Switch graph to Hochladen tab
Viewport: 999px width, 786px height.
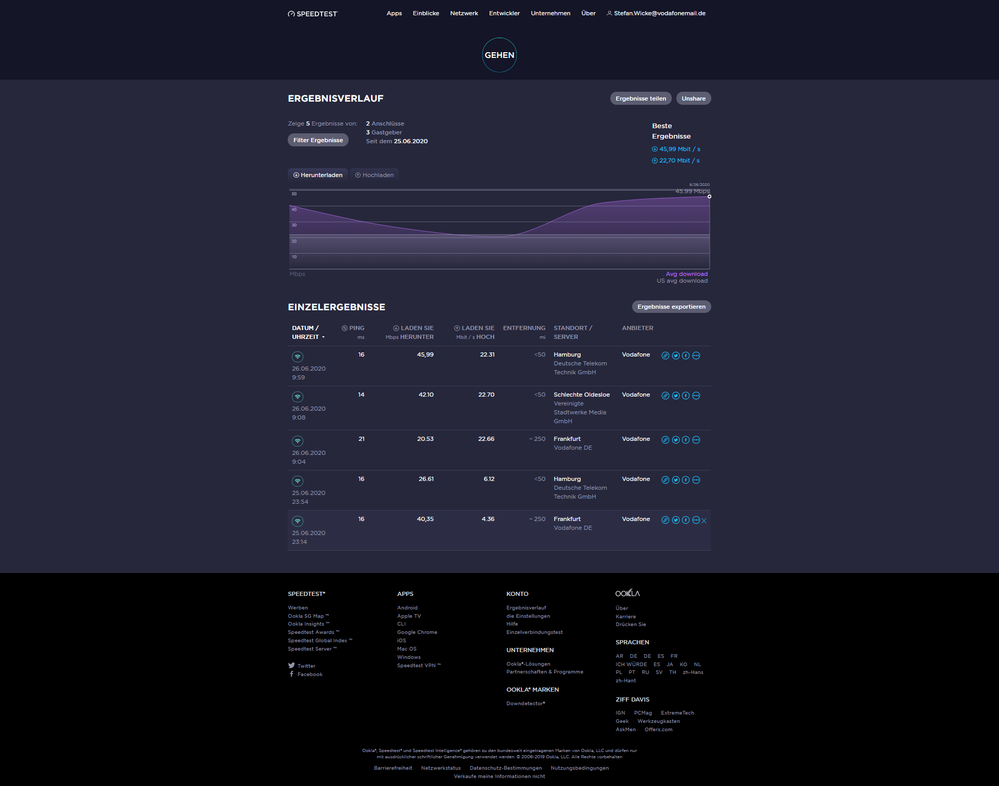[375, 175]
